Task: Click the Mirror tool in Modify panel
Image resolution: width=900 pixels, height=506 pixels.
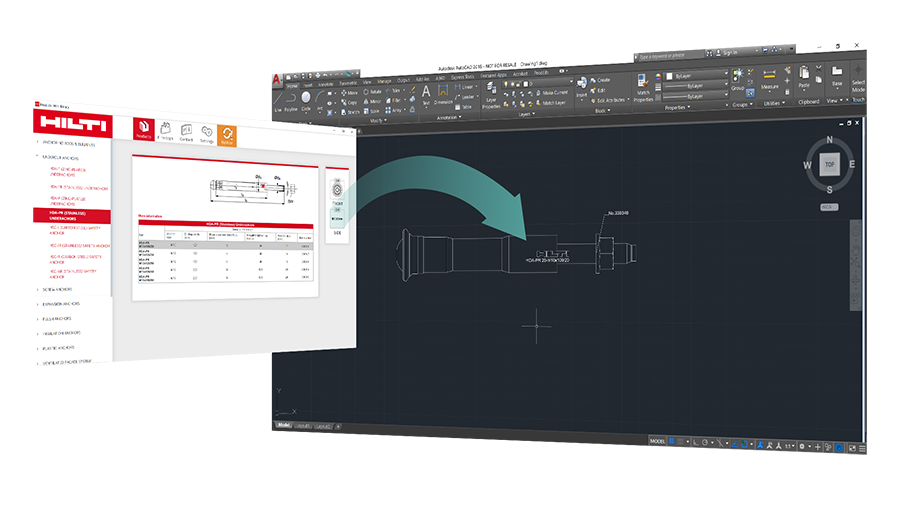Action: pyautogui.click(x=372, y=102)
